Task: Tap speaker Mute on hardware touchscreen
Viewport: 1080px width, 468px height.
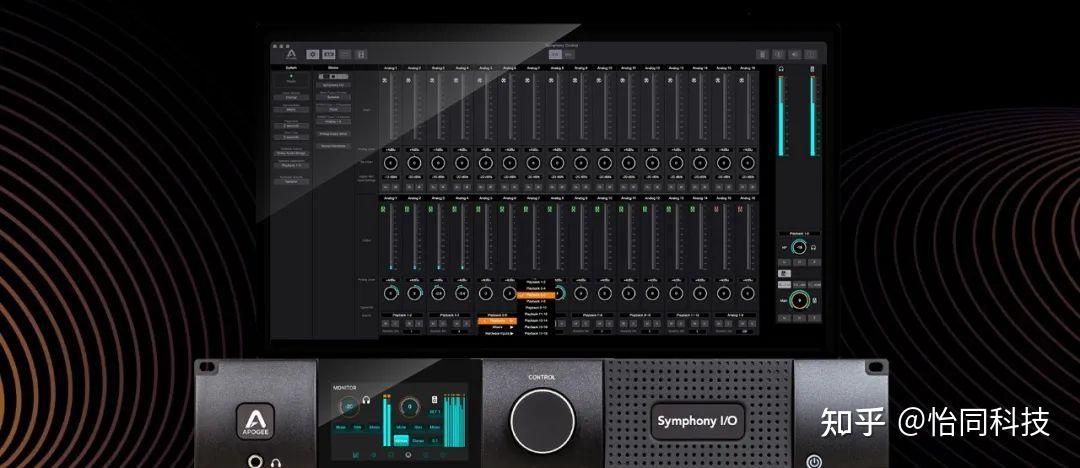Action: 401,427
